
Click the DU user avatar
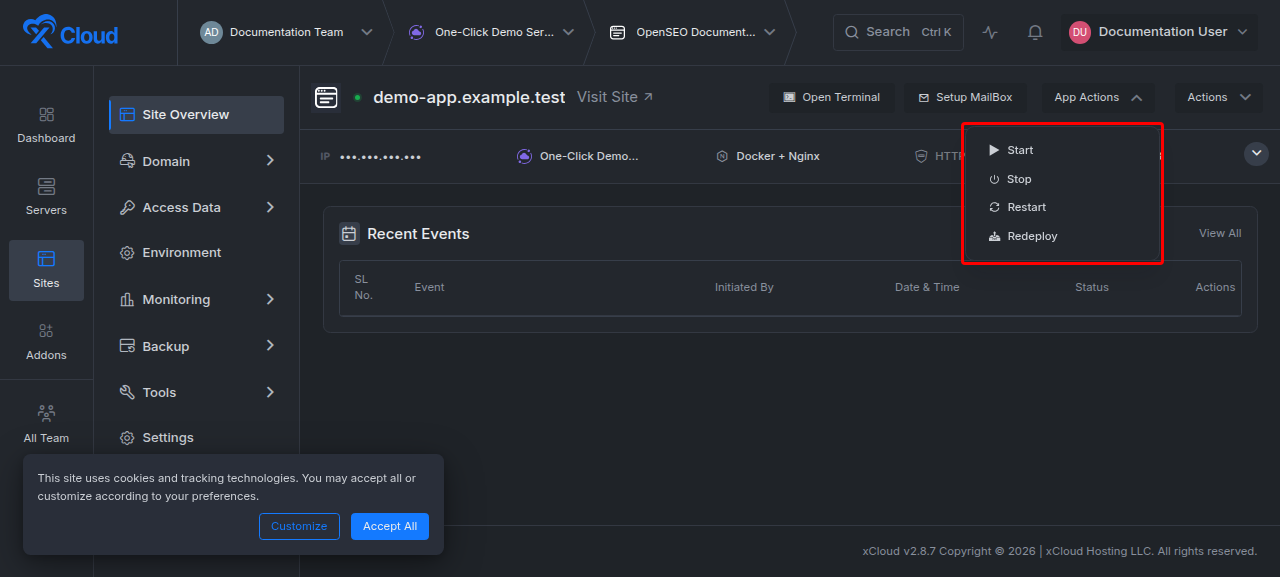1080,32
